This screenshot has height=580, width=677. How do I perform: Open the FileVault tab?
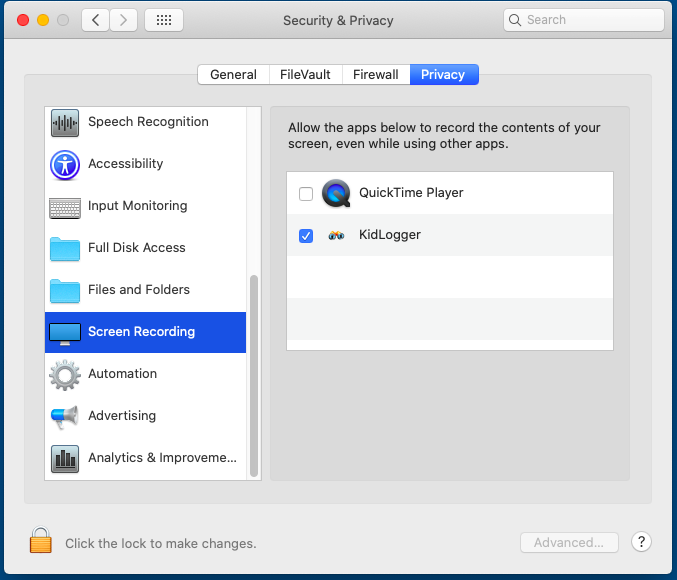(x=305, y=75)
